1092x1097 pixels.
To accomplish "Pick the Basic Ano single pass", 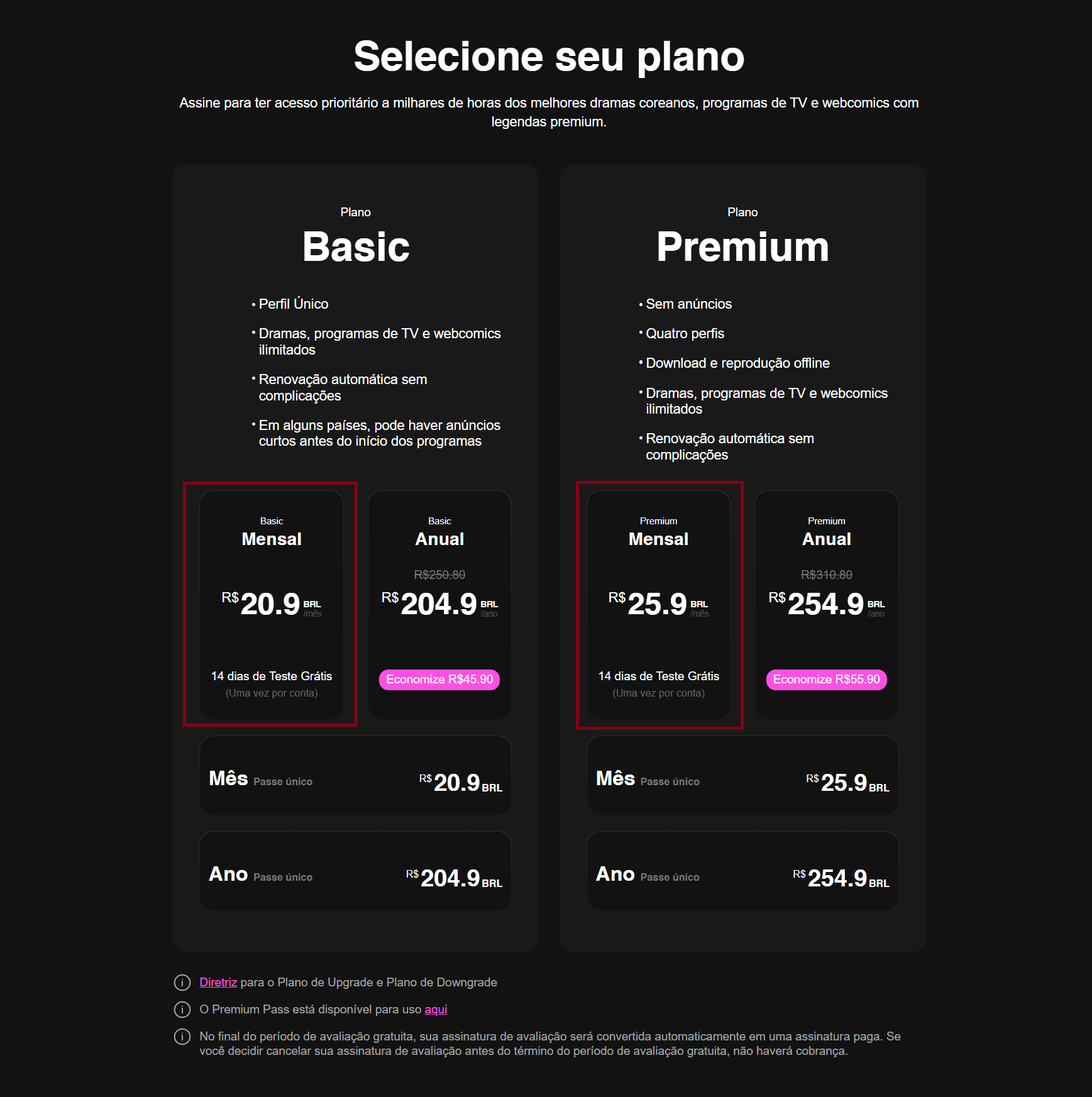I will click(x=355, y=871).
